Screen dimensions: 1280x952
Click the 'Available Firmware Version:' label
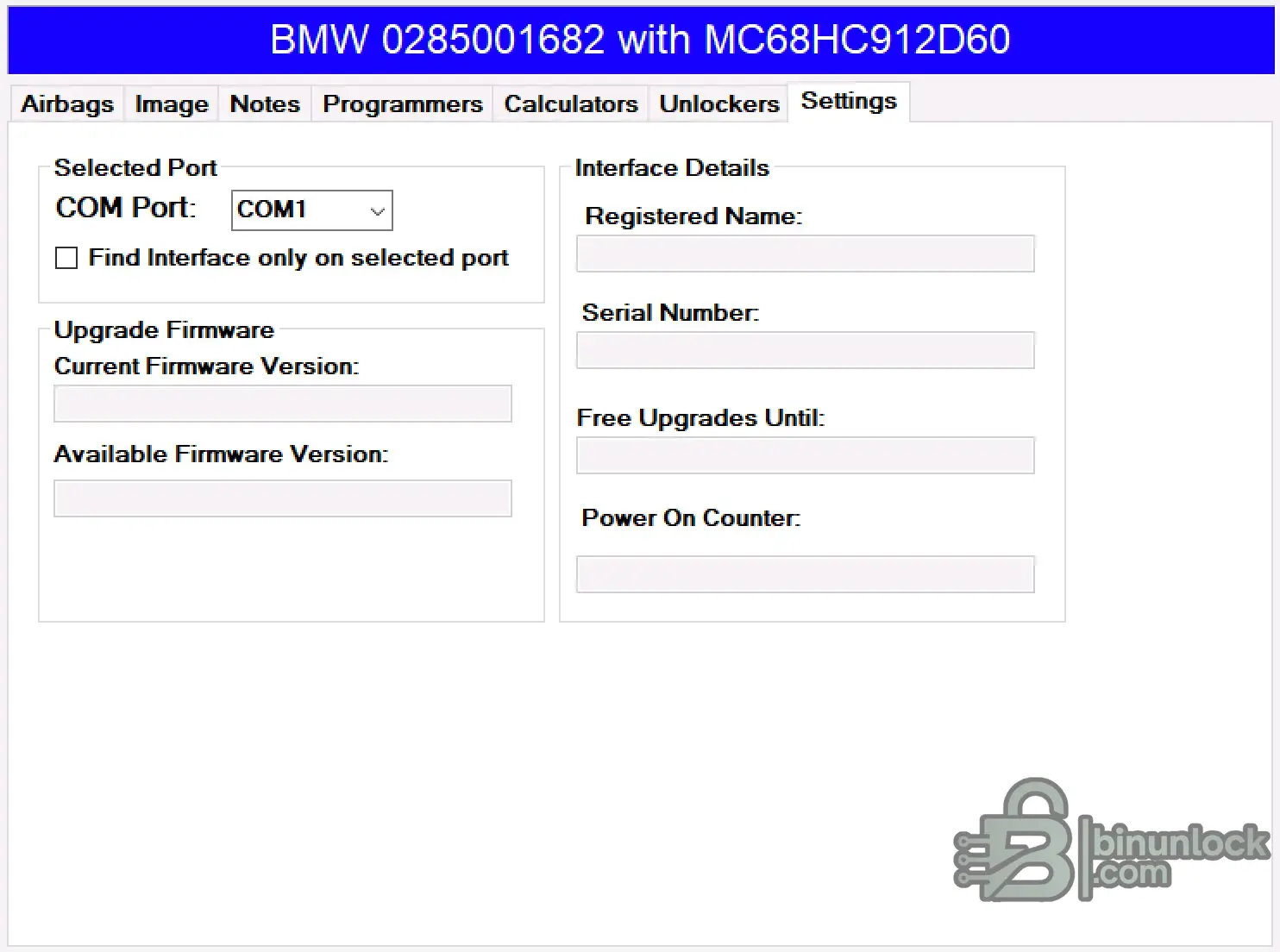pyautogui.click(x=221, y=454)
